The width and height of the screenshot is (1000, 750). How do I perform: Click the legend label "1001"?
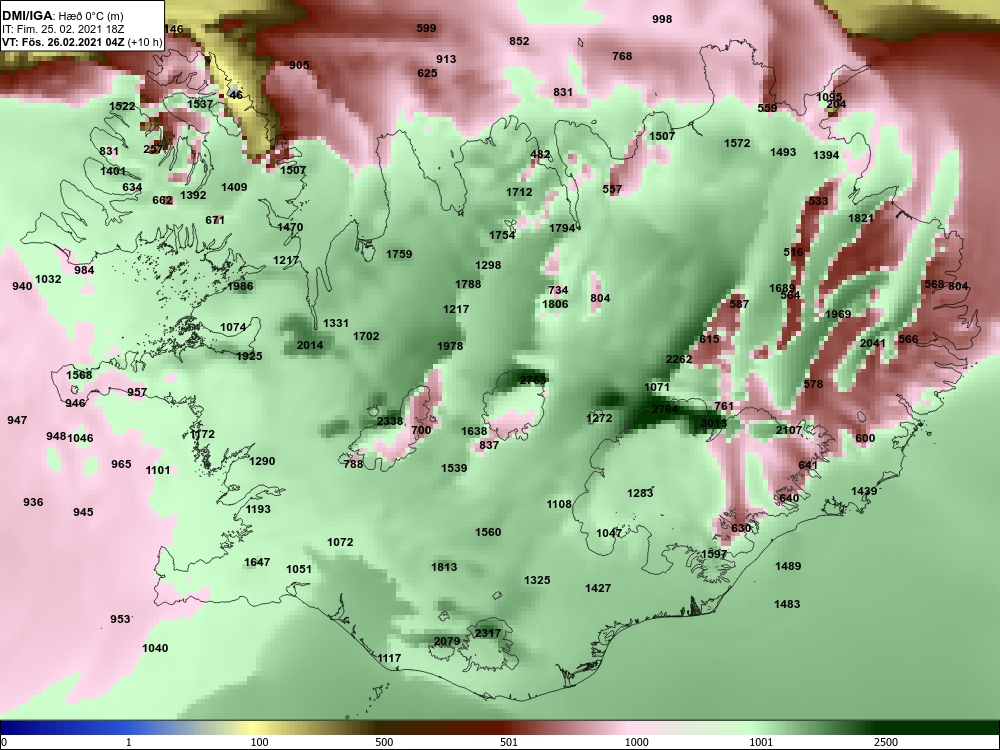(x=761, y=742)
